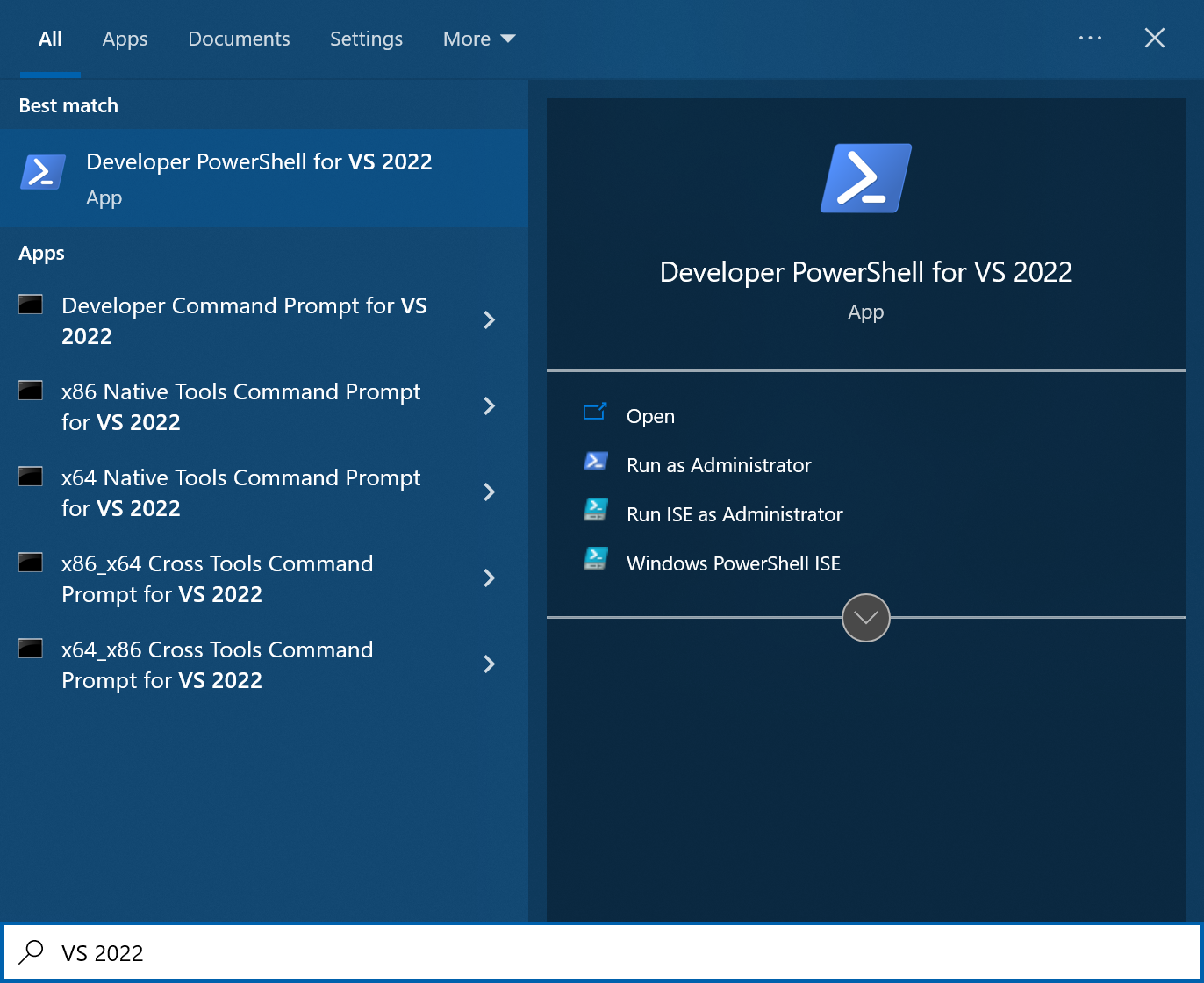This screenshot has width=1204, height=983.
Task: Expand Developer Command Prompt for VS 2022 chevron
Action: tap(490, 320)
